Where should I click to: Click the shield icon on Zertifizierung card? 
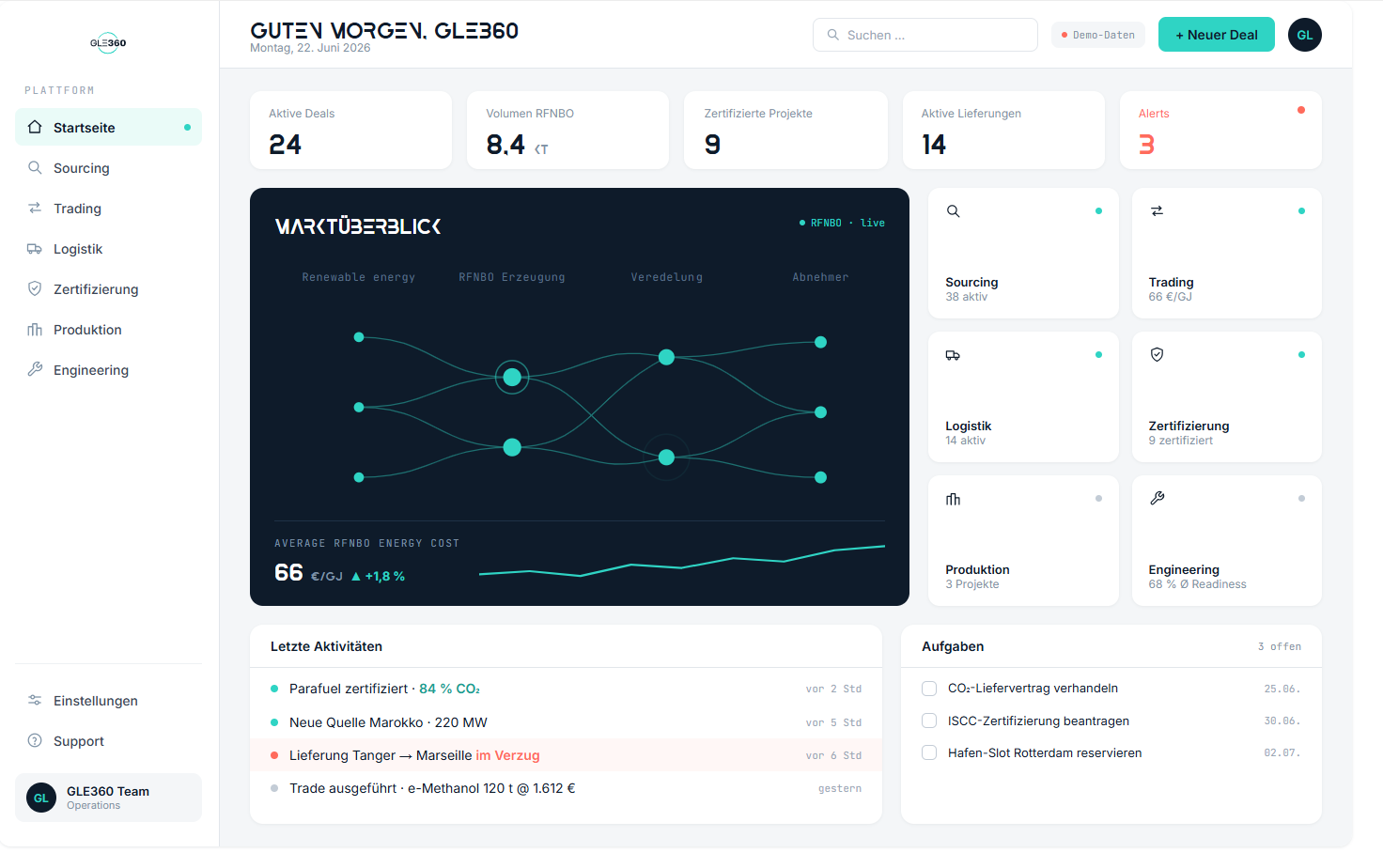(1157, 355)
